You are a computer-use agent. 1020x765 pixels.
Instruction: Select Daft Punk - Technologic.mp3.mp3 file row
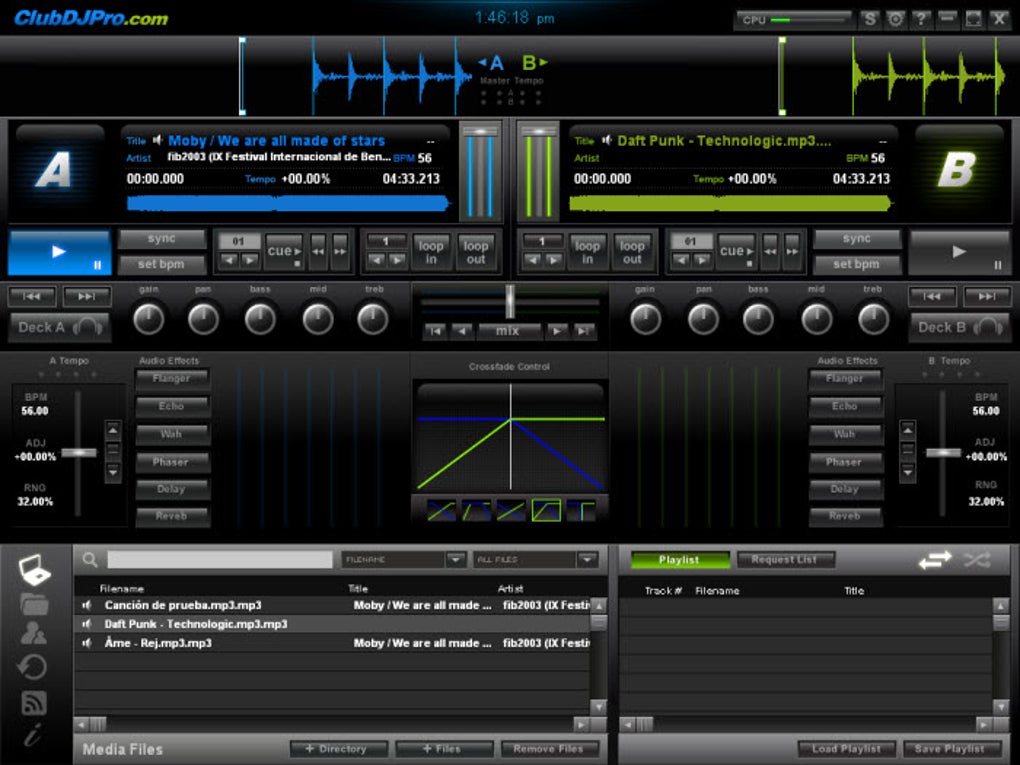pos(332,624)
